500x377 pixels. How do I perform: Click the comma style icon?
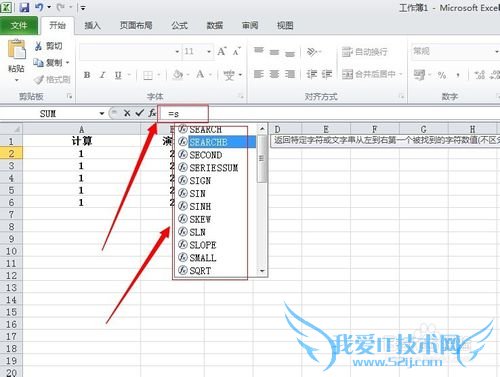pyautogui.click(x=458, y=75)
